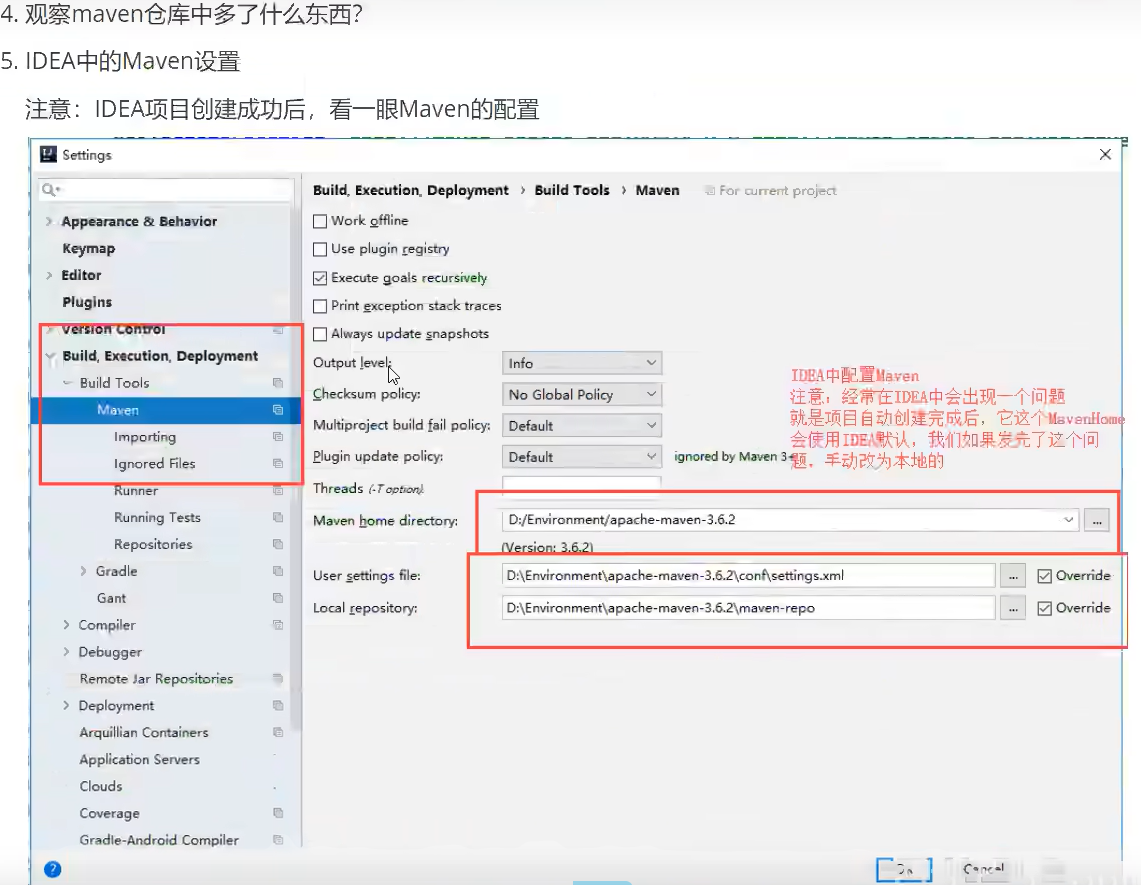Click project-level icon next to Remote Jar Repositories
1141x885 pixels.
coord(277,679)
